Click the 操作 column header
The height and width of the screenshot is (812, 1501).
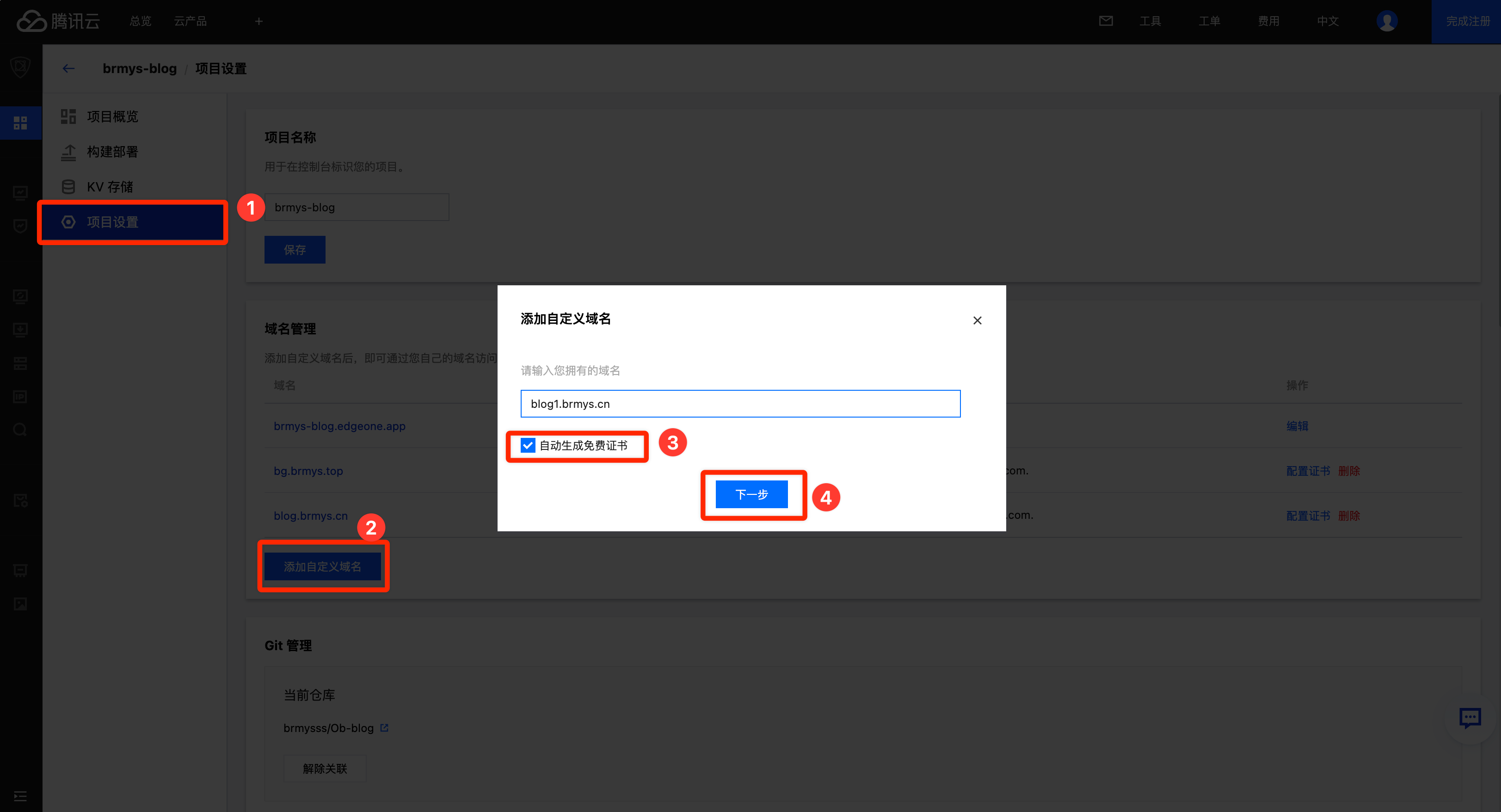pyautogui.click(x=1297, y=385)
